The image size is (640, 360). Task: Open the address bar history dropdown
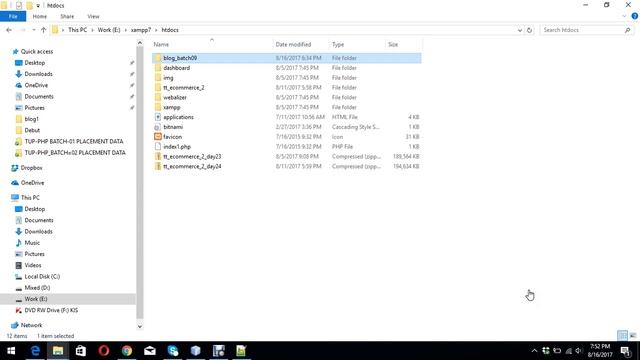point(520,30)
